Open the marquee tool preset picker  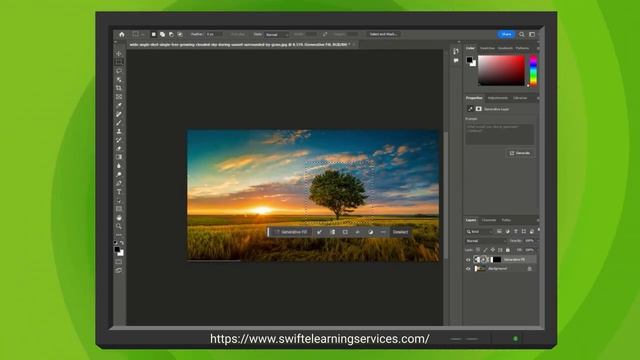(x=138, y=34)
